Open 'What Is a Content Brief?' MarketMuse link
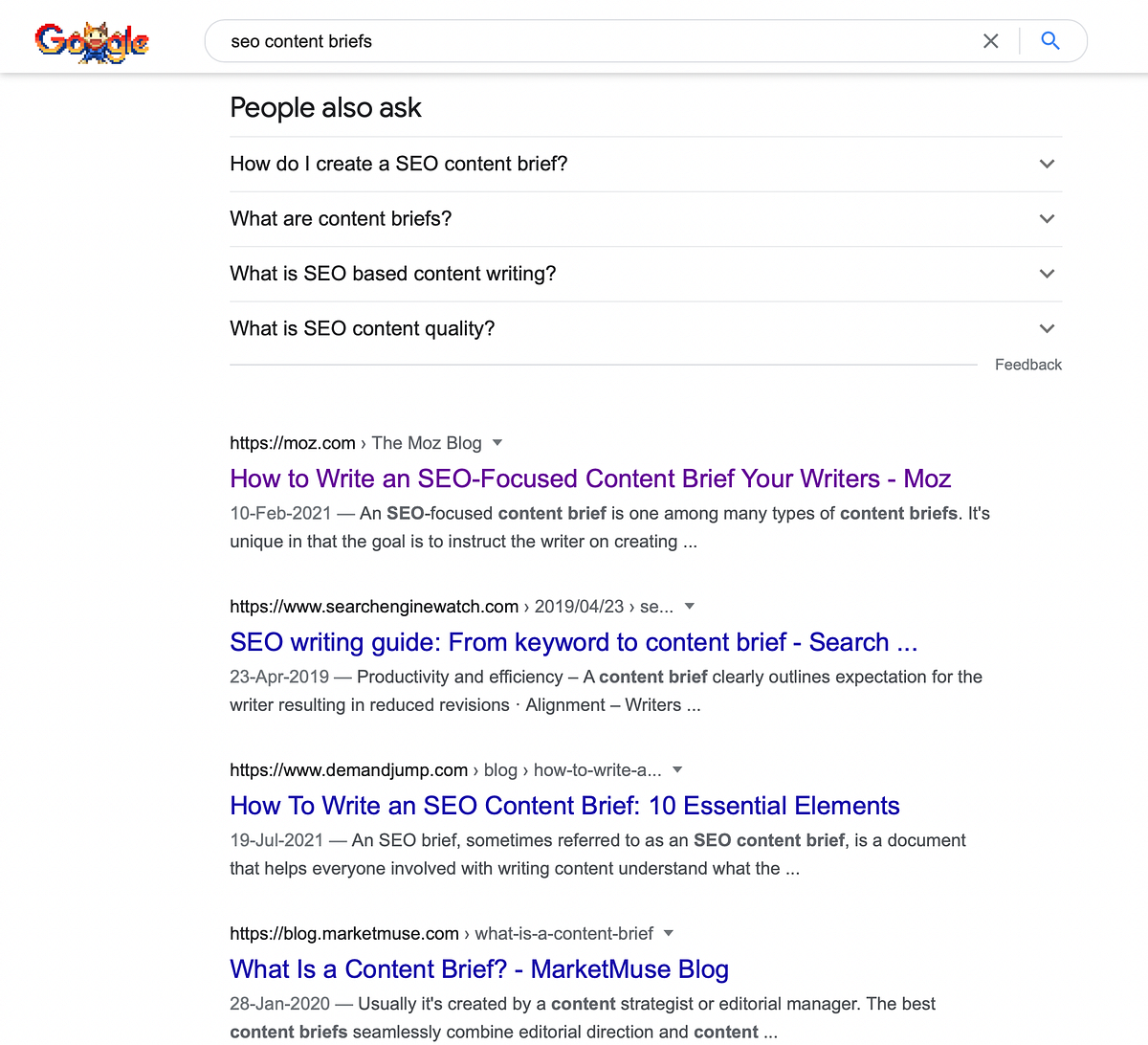 (x=479, y=969)
